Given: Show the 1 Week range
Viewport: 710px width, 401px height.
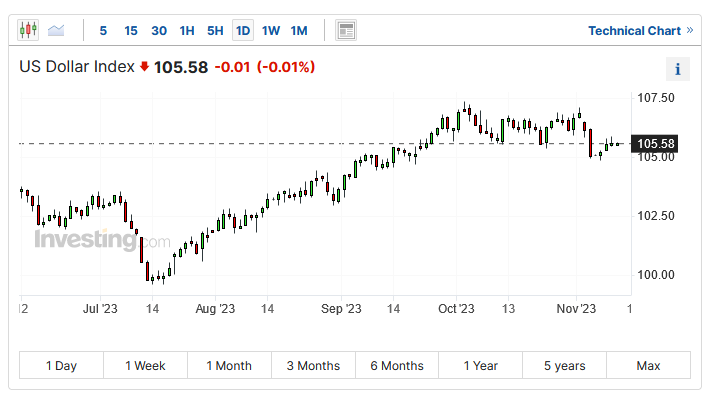Looking at the screenshot, I should pyautogui.click(x=145, y=365).
